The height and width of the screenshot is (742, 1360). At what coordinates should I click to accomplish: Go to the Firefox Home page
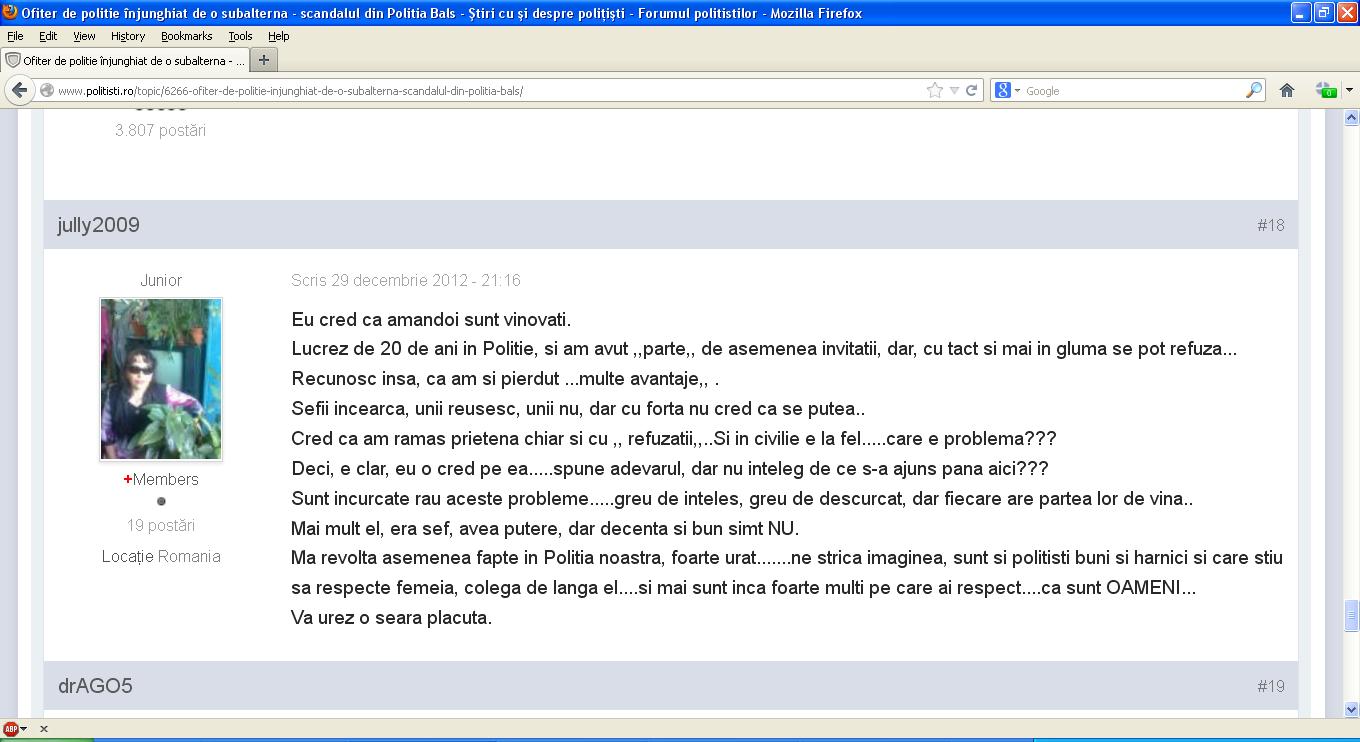pos(1287,90)
